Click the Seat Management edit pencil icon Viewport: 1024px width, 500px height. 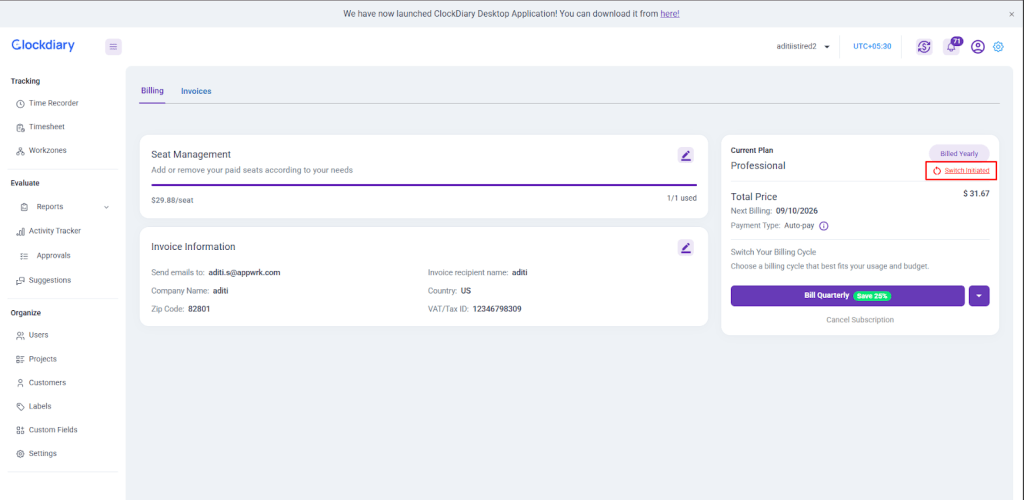click(x=685, y=155)
